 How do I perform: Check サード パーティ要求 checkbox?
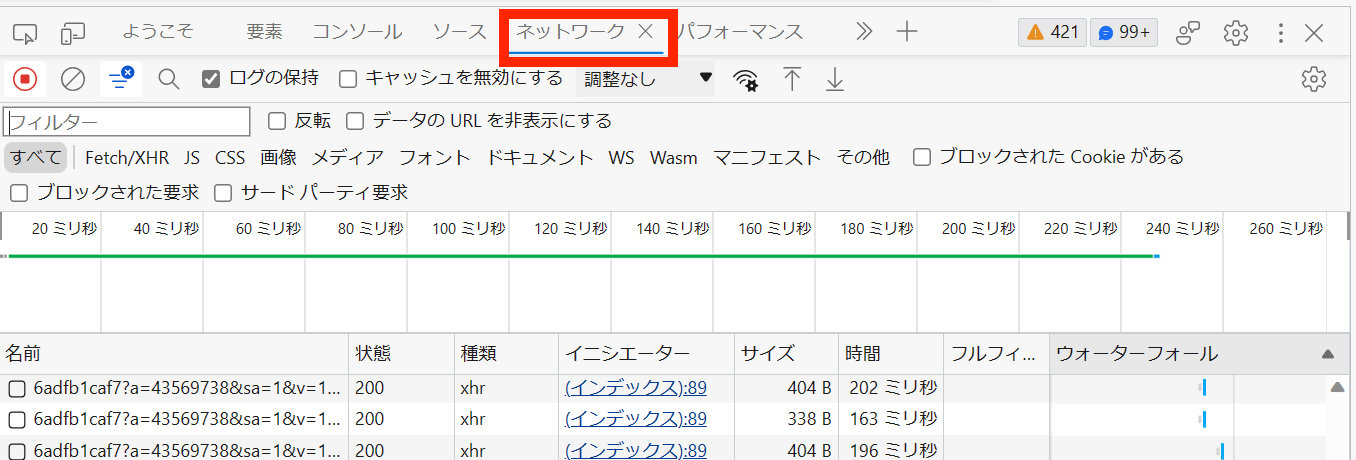[x=223, y=192]
